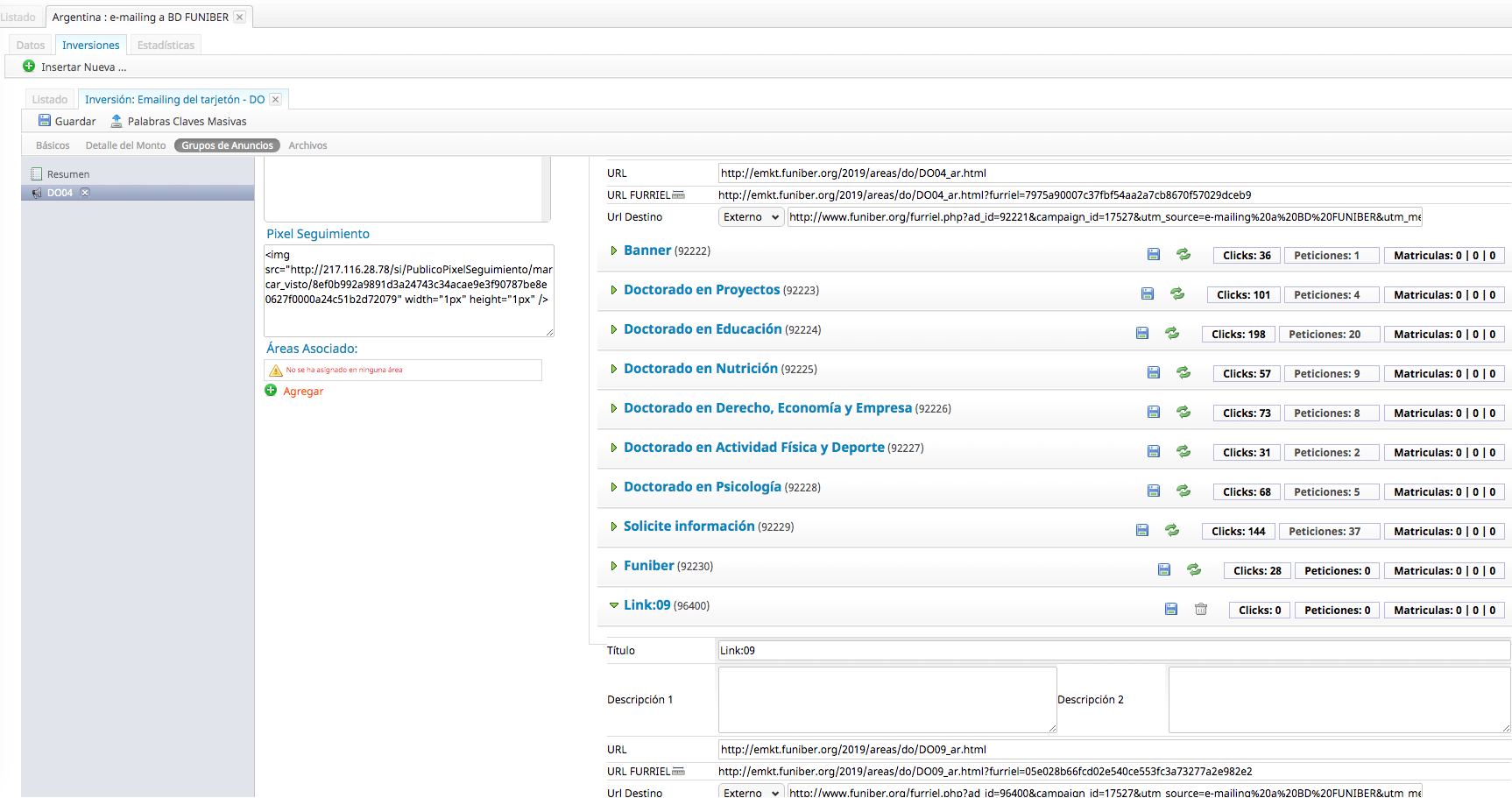The width and height of the screenshot is (1512, 798).
Task: Refresh the Doctorado en Nutrición row
Action: [x=1183, y=372]
